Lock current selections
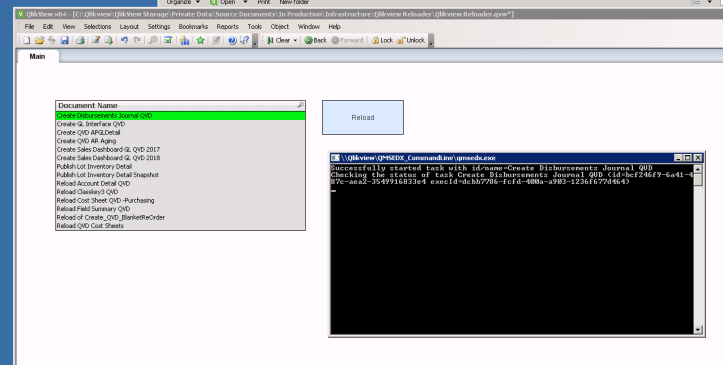Screen dimensions: 723x365 [382, 41]
